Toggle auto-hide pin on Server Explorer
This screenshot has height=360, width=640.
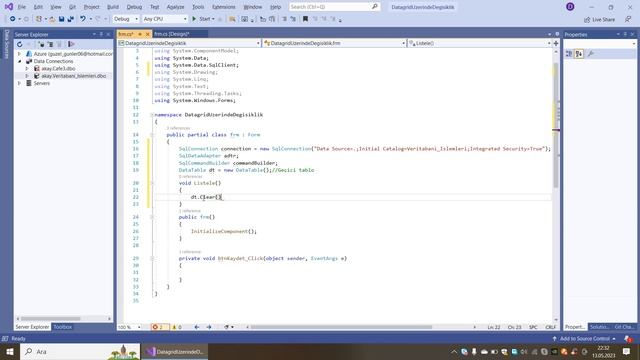coord(101,34)
